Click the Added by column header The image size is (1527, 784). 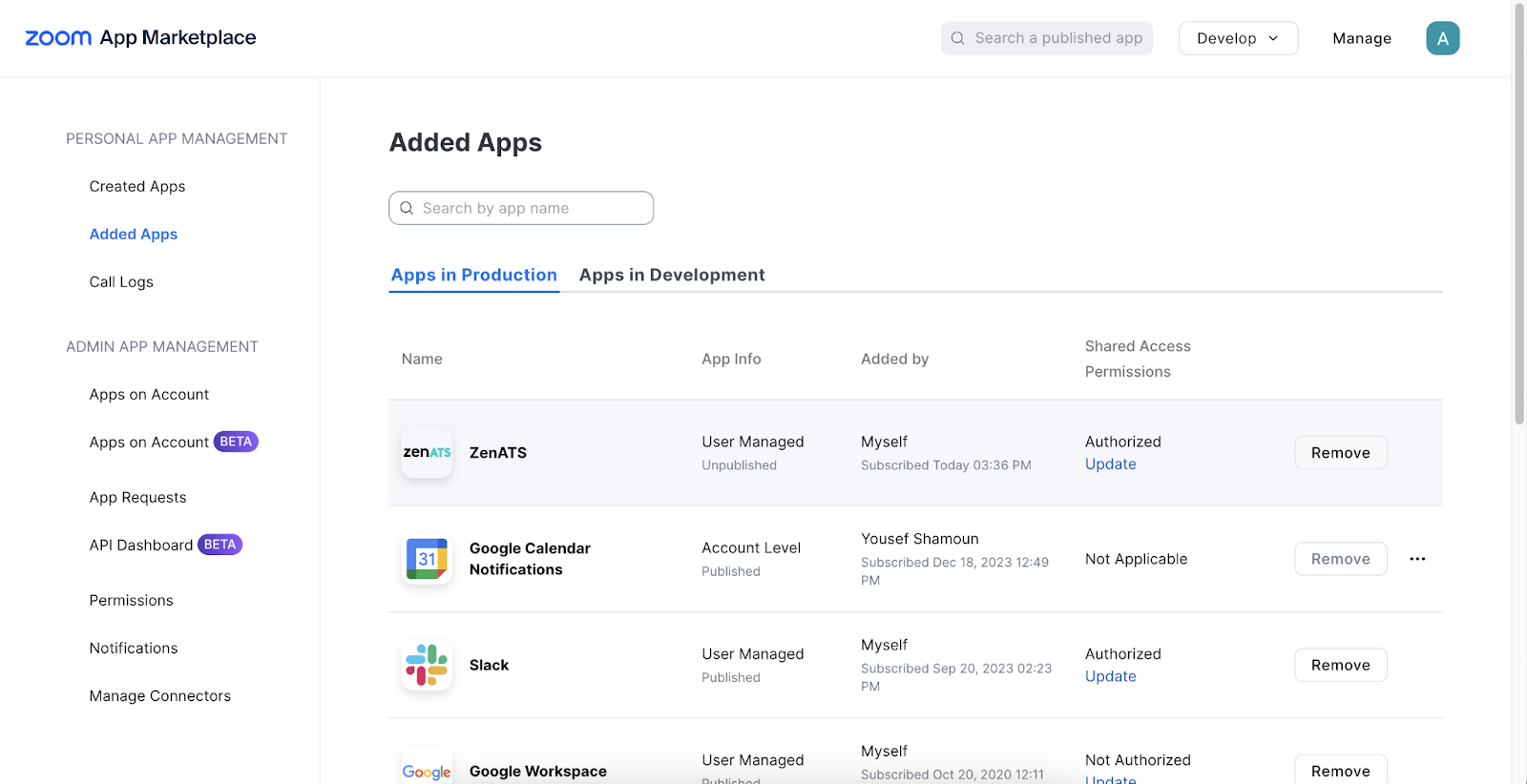(894, 359)
